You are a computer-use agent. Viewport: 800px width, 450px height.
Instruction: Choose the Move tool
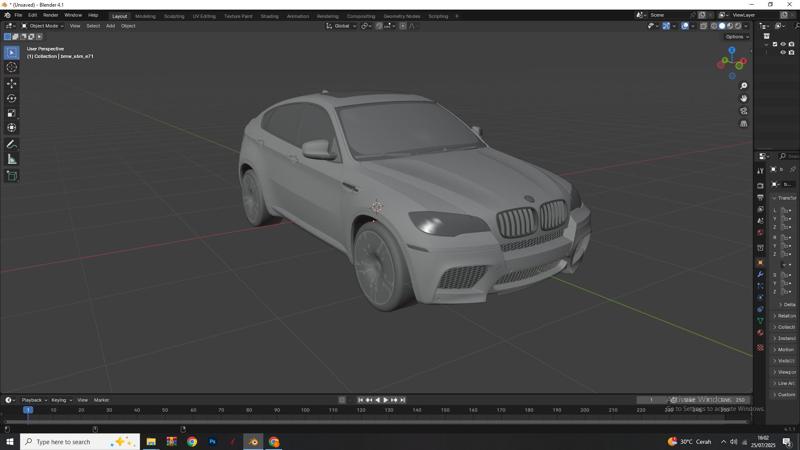click(11, 83)
